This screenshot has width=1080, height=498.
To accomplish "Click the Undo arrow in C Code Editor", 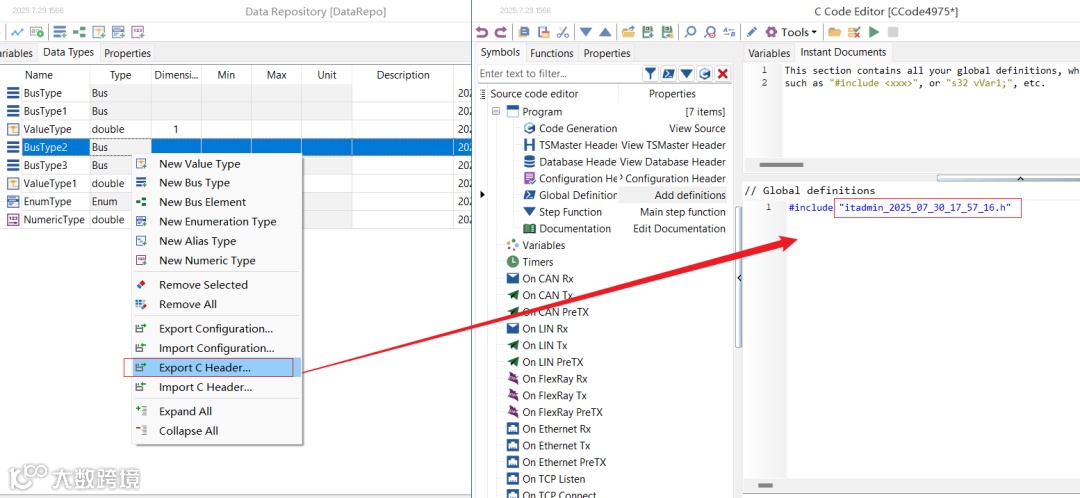I will point(482,32).
